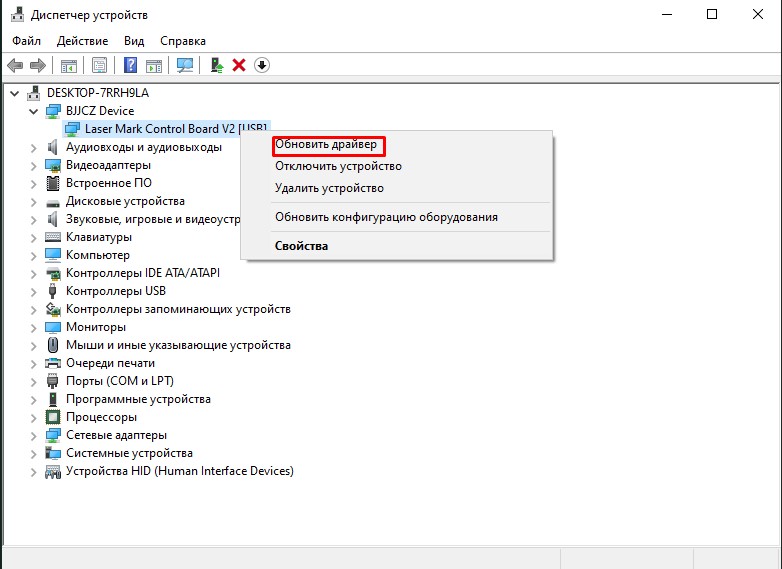Select the DESKTOP-7RRH9LA root computer node
The image size is (782, 569).
pyautogui.click(x=96, y=93)
